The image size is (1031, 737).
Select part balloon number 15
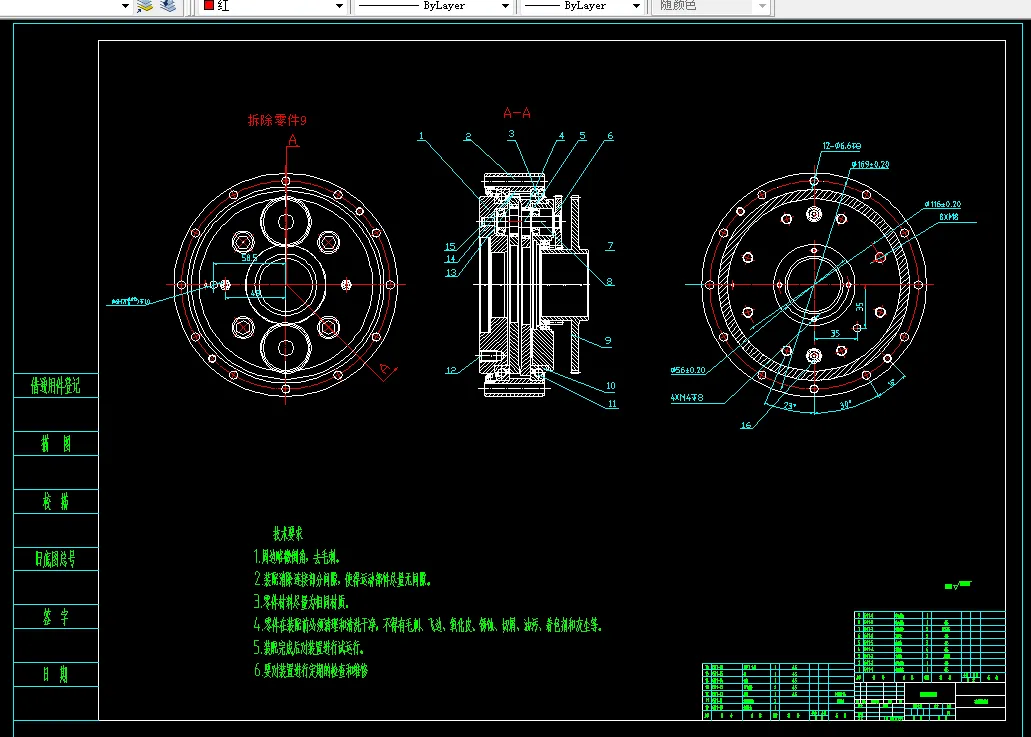point(450,247)
